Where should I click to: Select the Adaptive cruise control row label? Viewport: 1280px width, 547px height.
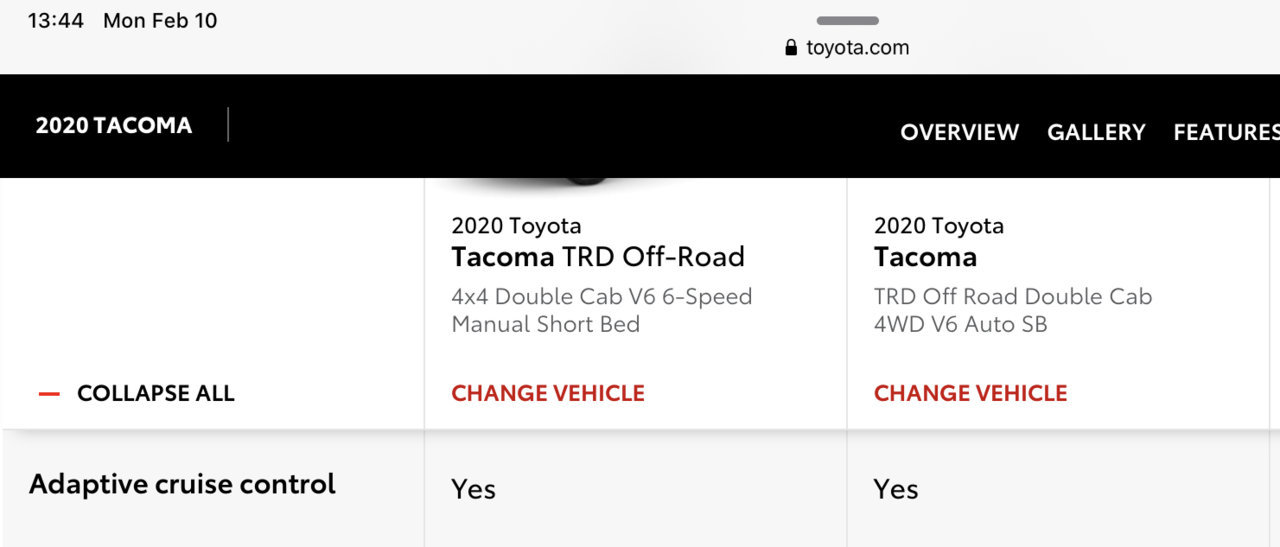[183, 485]
